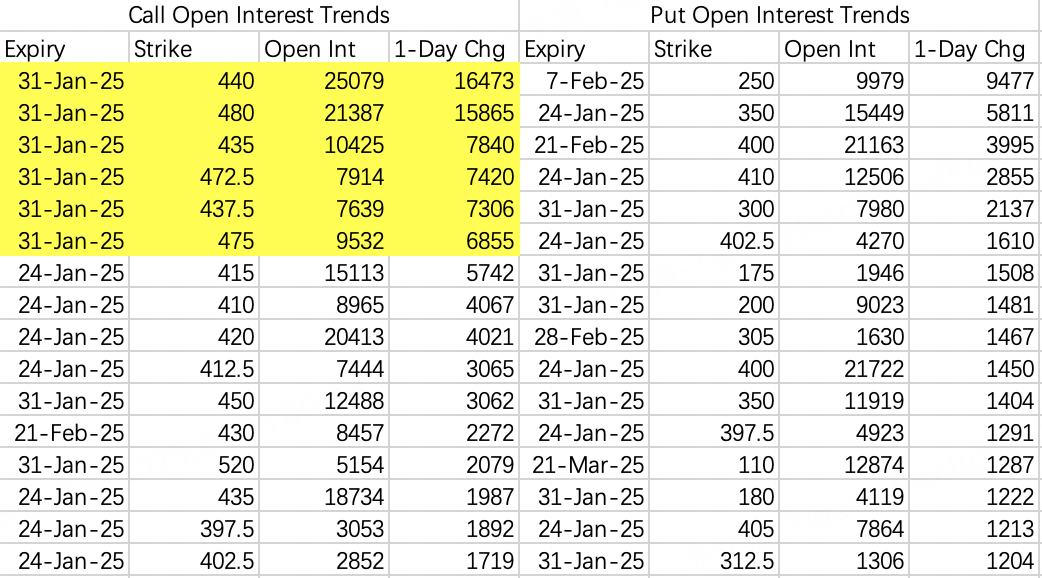
Task: Click put strike cell 402.5
Action: tap(714, 241)
